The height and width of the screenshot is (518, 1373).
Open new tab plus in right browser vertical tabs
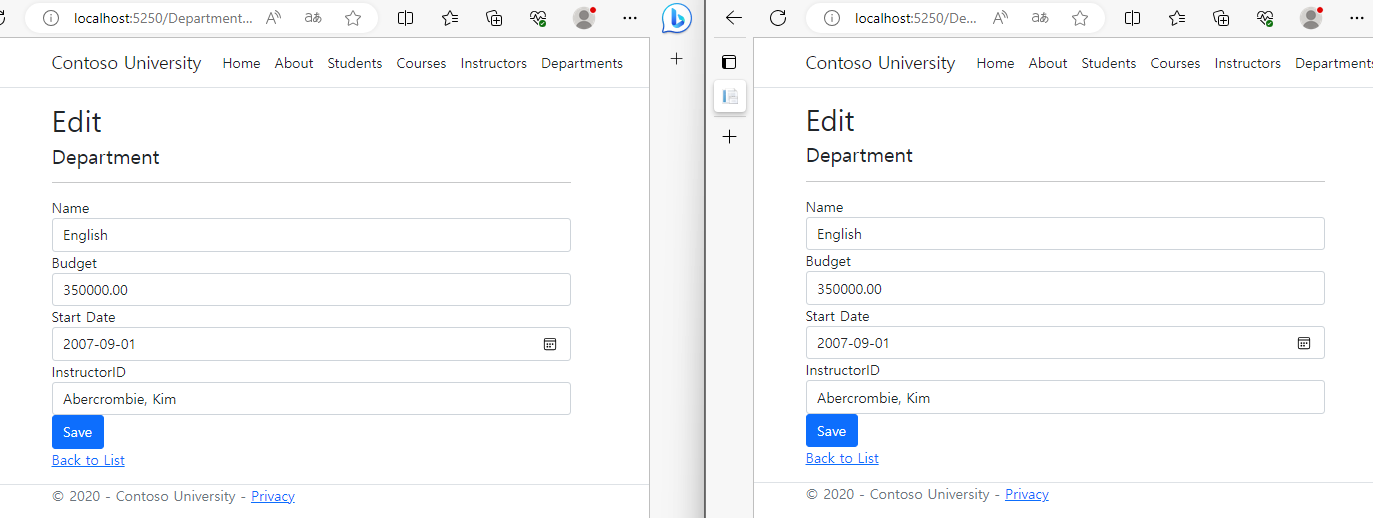pyautogui.click(x=730, y=136)
